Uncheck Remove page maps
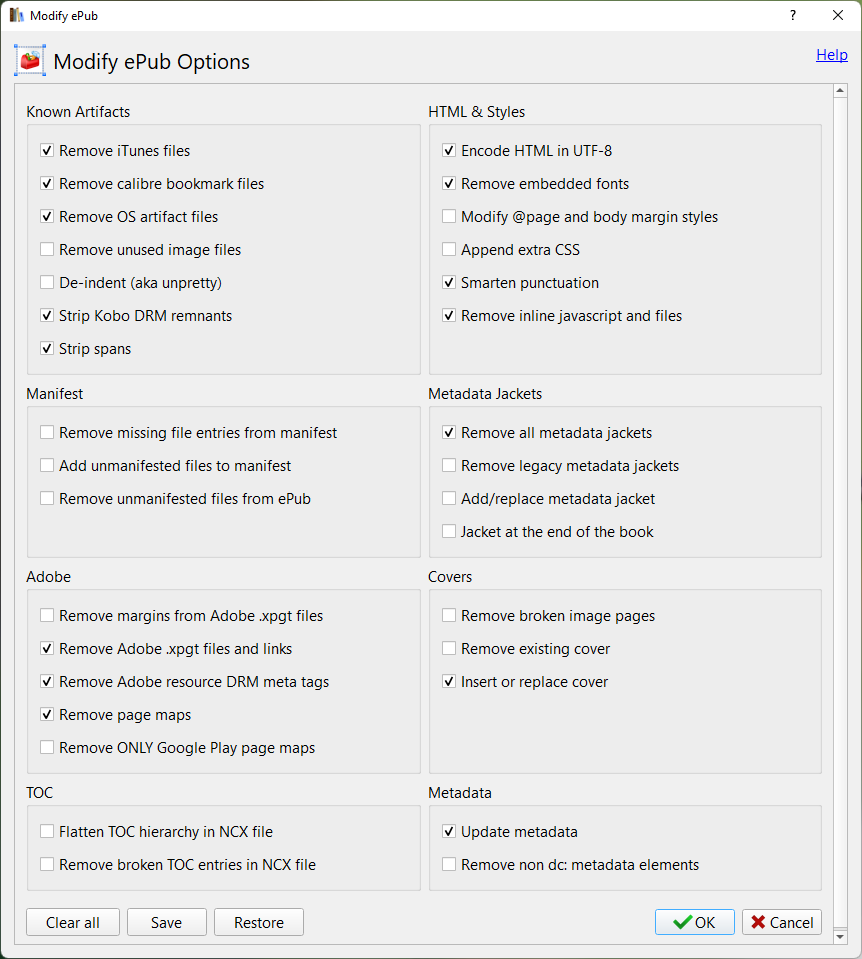This screenshot has height=959, width=862. coord(47,715)
